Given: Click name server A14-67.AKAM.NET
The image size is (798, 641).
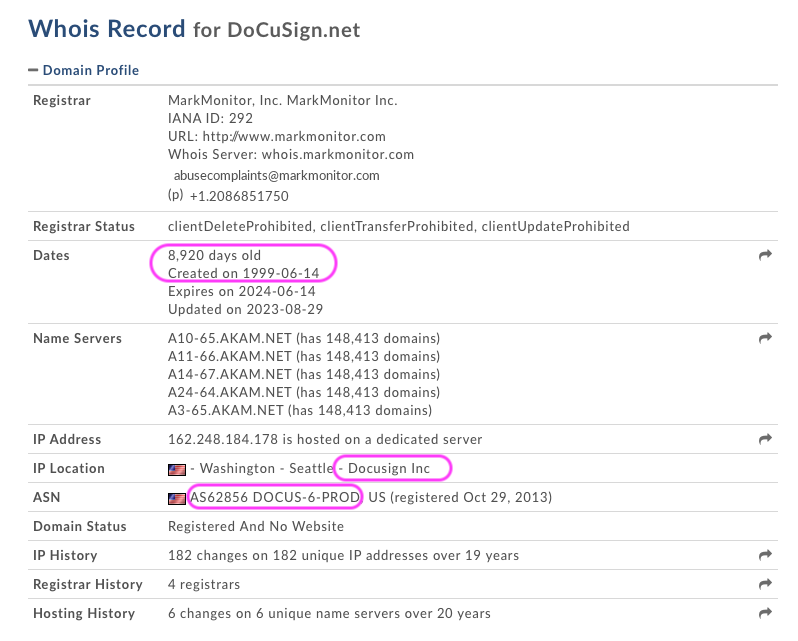Looking at the screenshot, I should pos(230,374).
